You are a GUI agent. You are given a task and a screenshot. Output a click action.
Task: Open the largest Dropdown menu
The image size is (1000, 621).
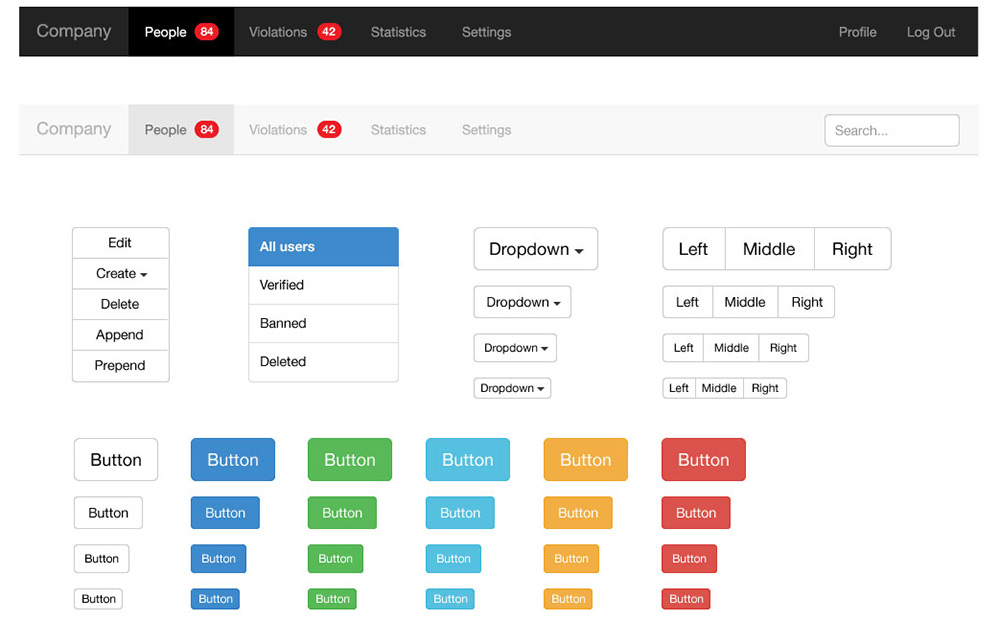click(535, 248)
